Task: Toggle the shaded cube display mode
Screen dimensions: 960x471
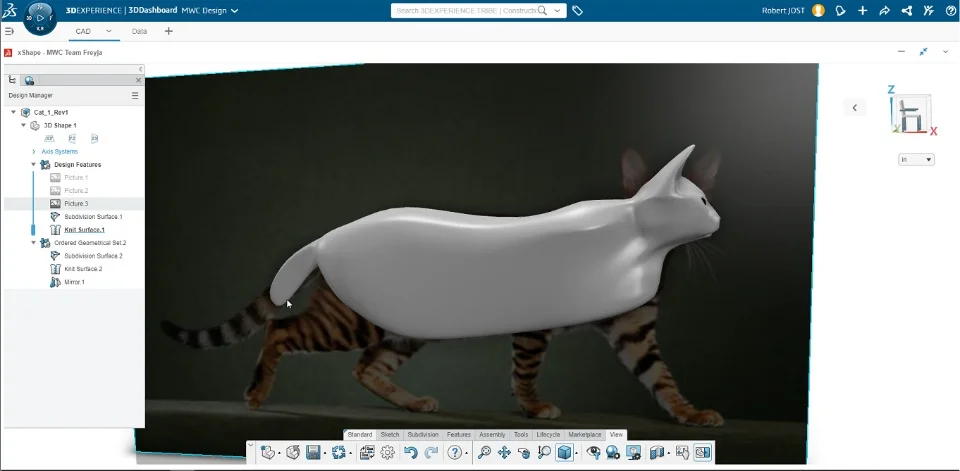Action: point(565,453)
